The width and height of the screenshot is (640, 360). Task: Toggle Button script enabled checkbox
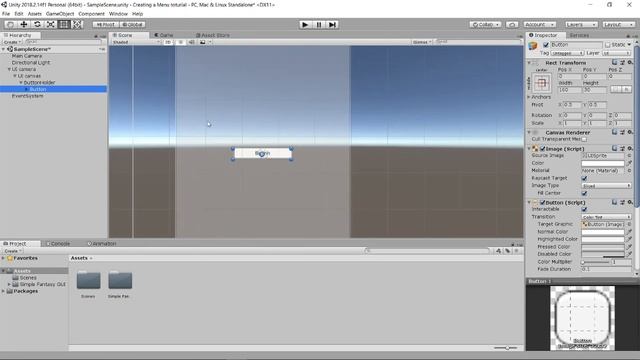point(542,202)
